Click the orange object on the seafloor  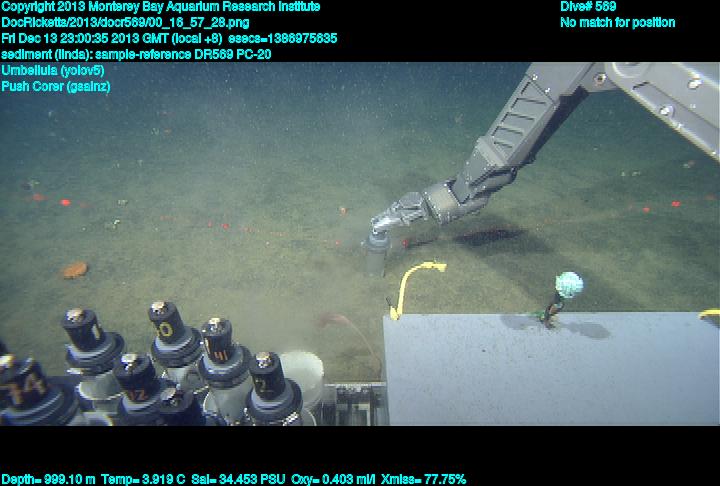pos(75,269)
